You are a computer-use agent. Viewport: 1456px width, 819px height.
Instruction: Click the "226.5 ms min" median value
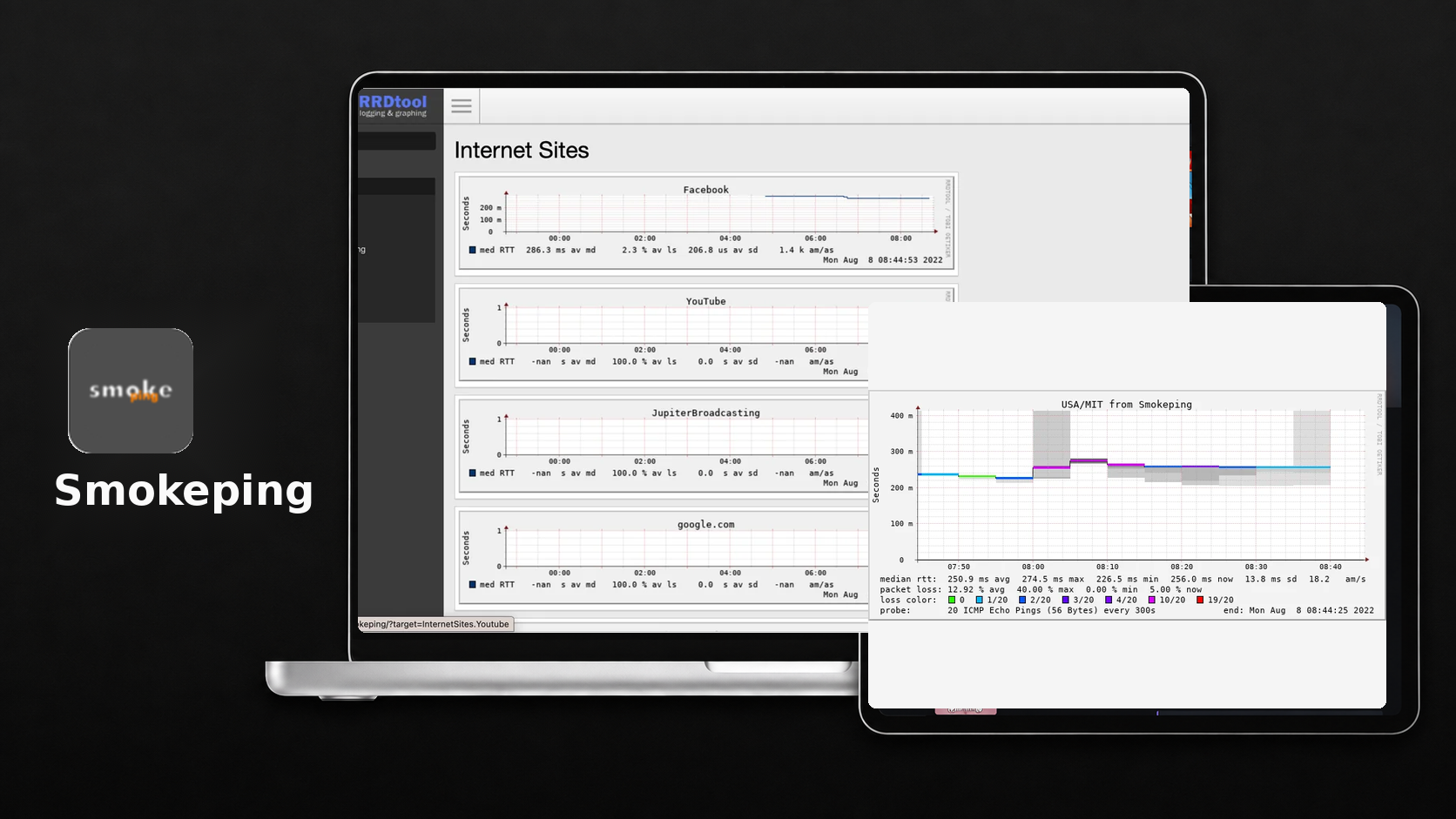tap(1128, 579)
